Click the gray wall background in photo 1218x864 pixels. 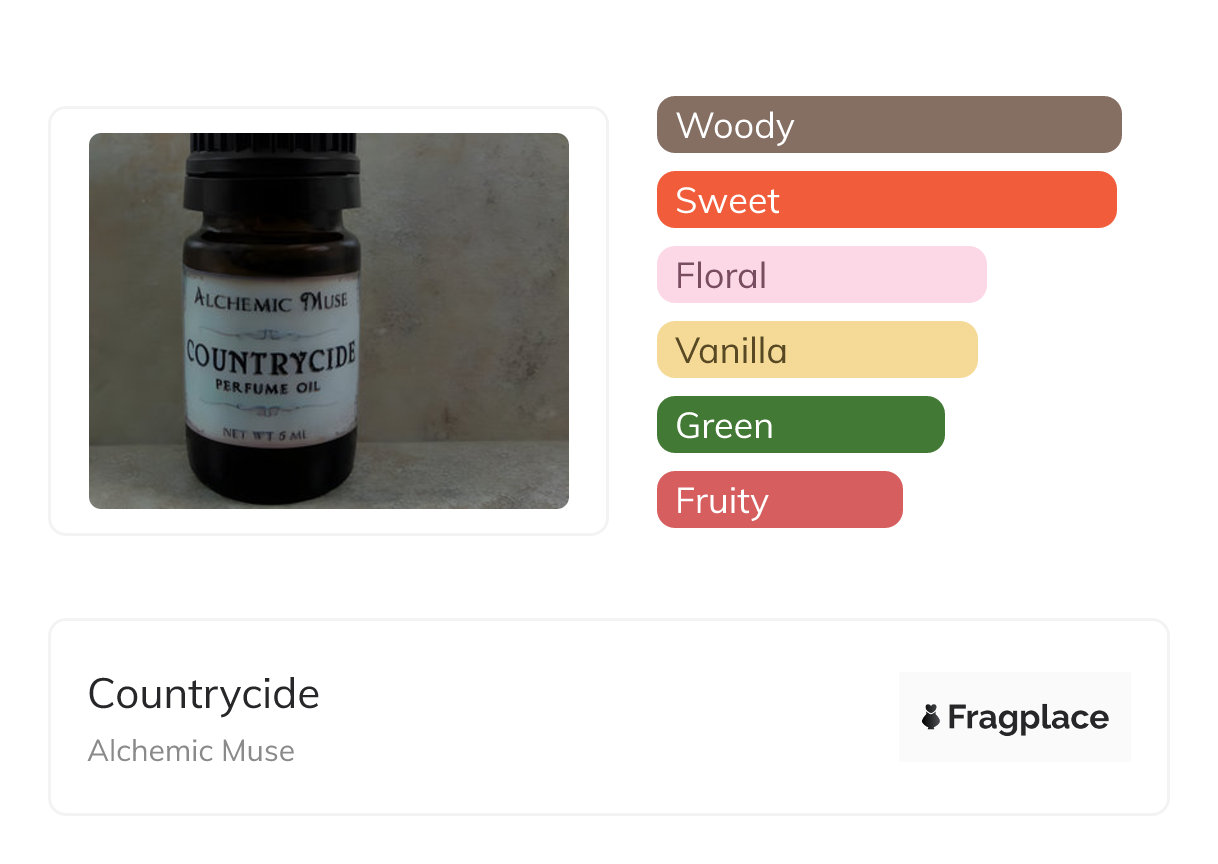click(470, 250)
